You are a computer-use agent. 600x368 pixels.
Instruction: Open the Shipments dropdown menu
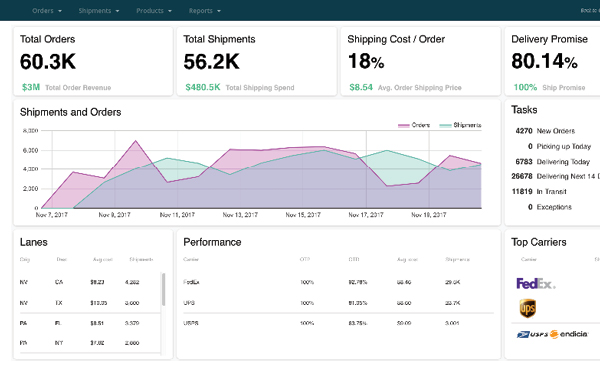point(99,11)
